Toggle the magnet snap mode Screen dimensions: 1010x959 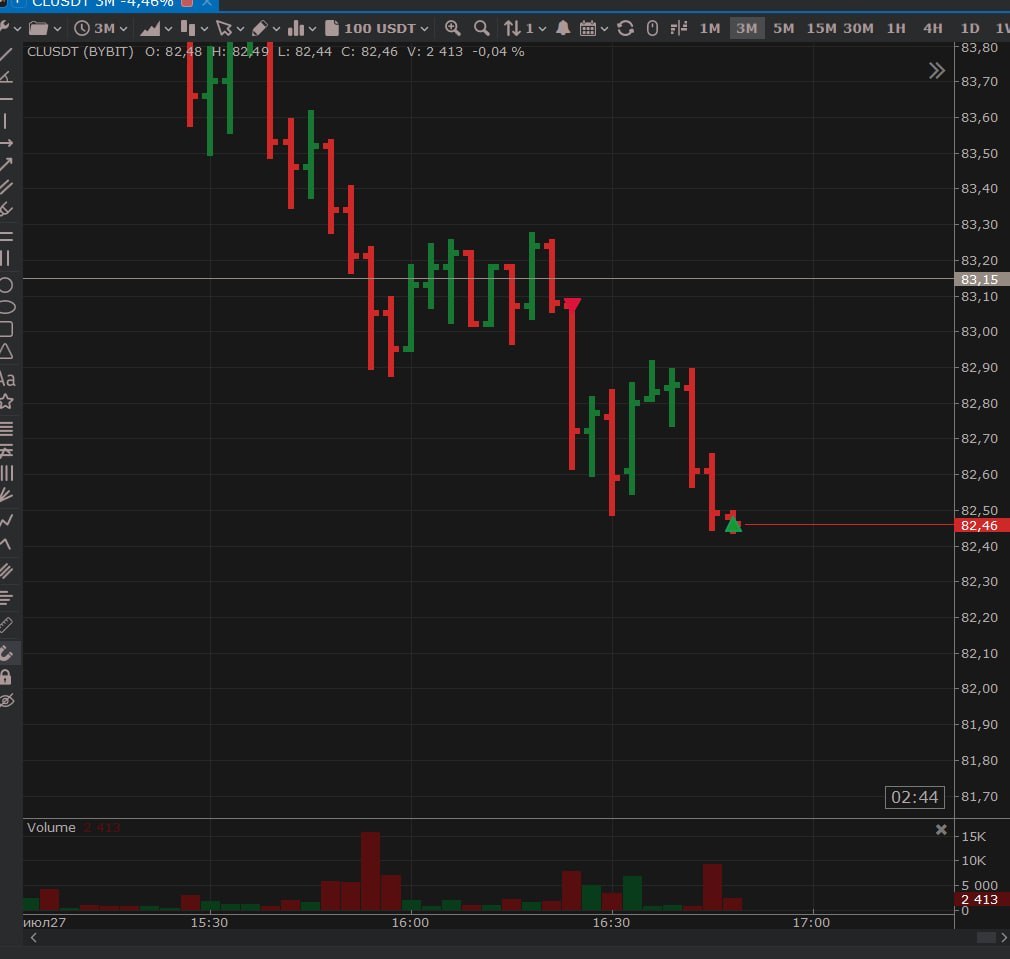tap(6, 653)
